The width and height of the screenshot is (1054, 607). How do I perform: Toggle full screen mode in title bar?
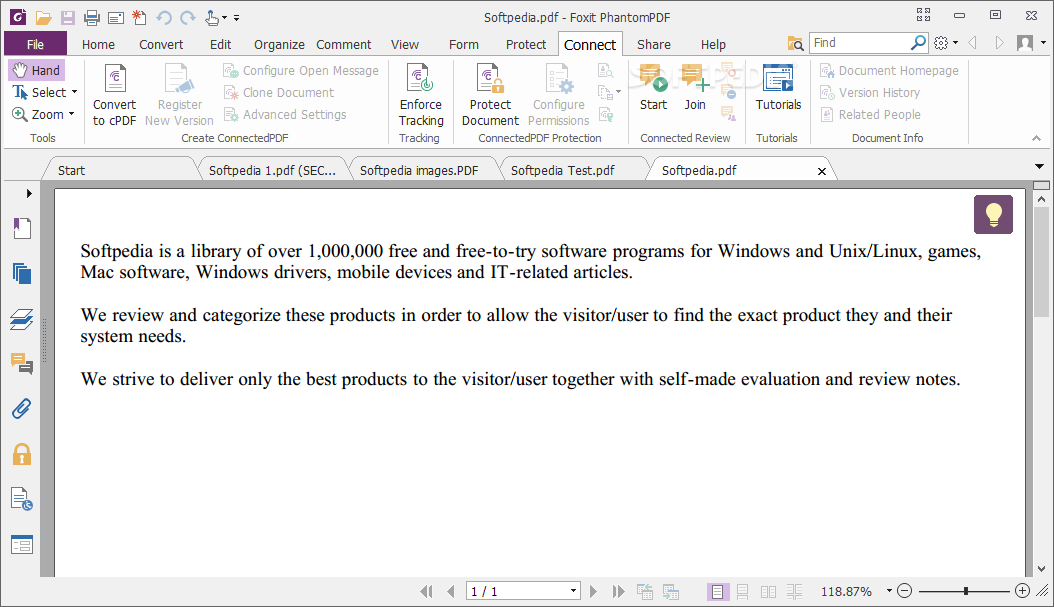click(923, 15)
